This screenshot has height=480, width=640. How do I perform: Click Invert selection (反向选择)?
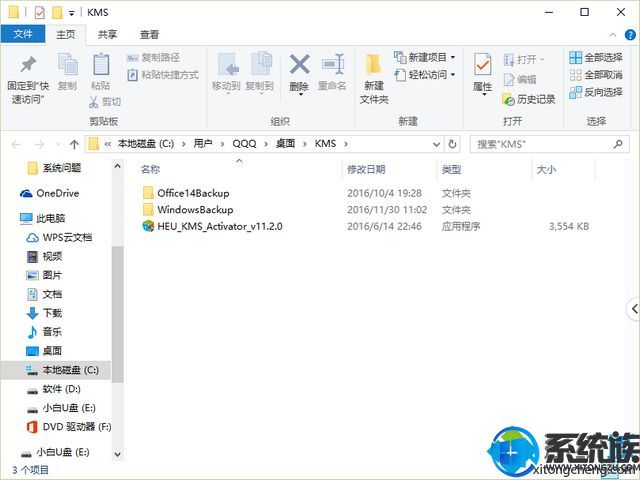[596, 92]
